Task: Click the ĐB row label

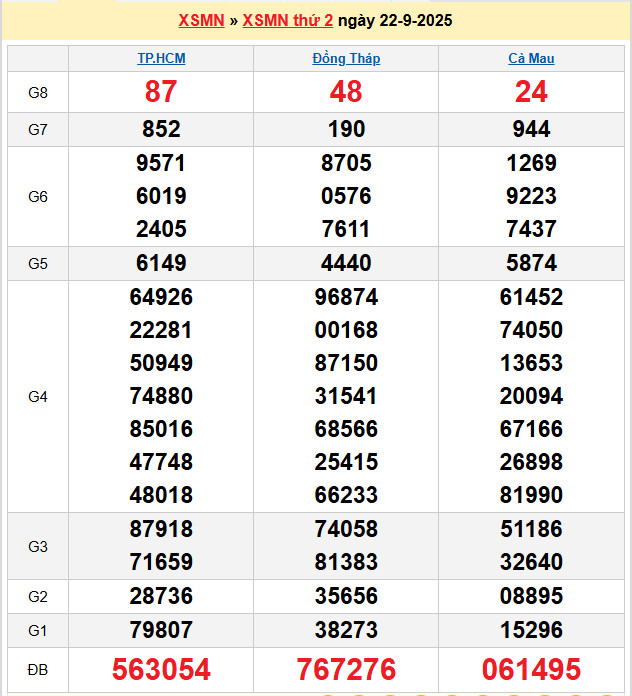Action: [x=38, y=669]
